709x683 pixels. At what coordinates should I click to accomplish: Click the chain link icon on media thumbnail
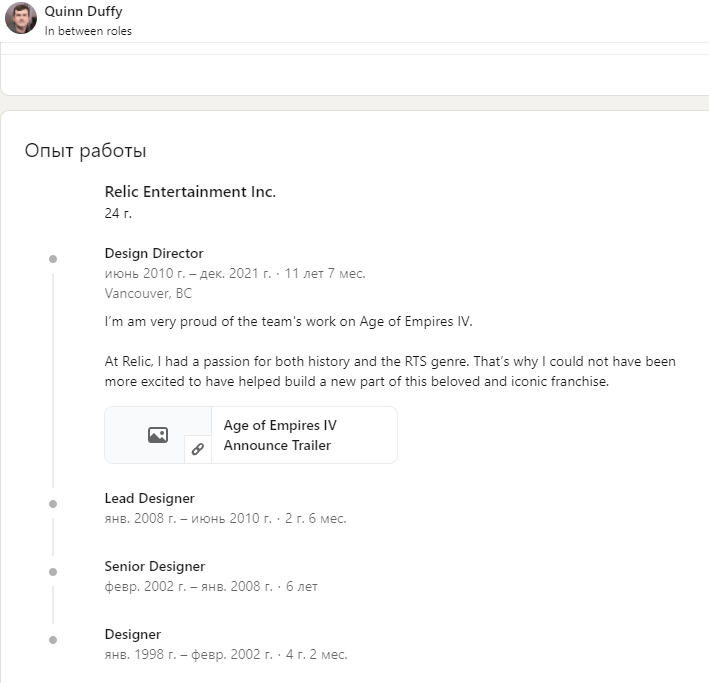198,449
